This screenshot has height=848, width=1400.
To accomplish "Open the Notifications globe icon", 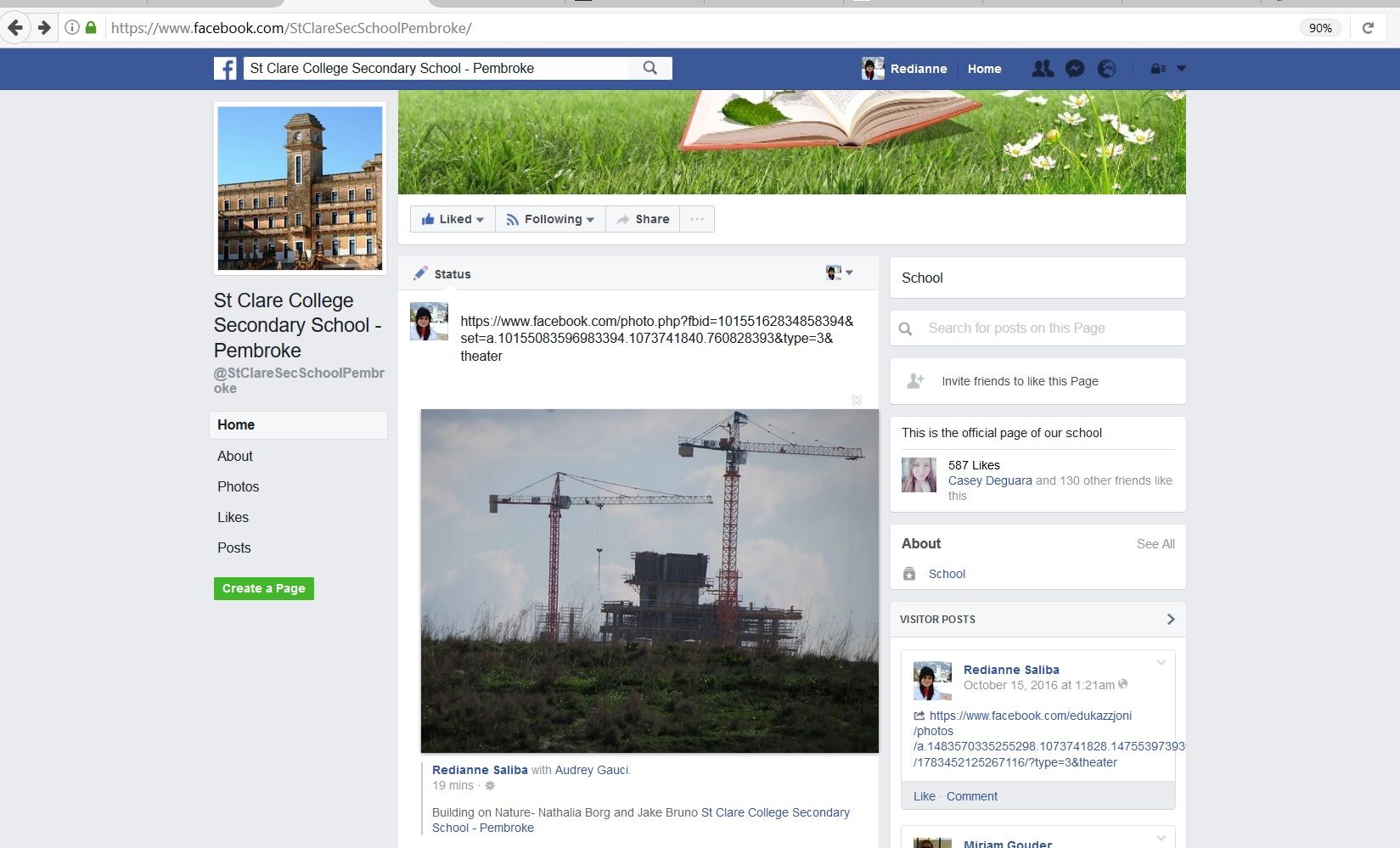I will pyautogui.click(x=1107, y=69).
